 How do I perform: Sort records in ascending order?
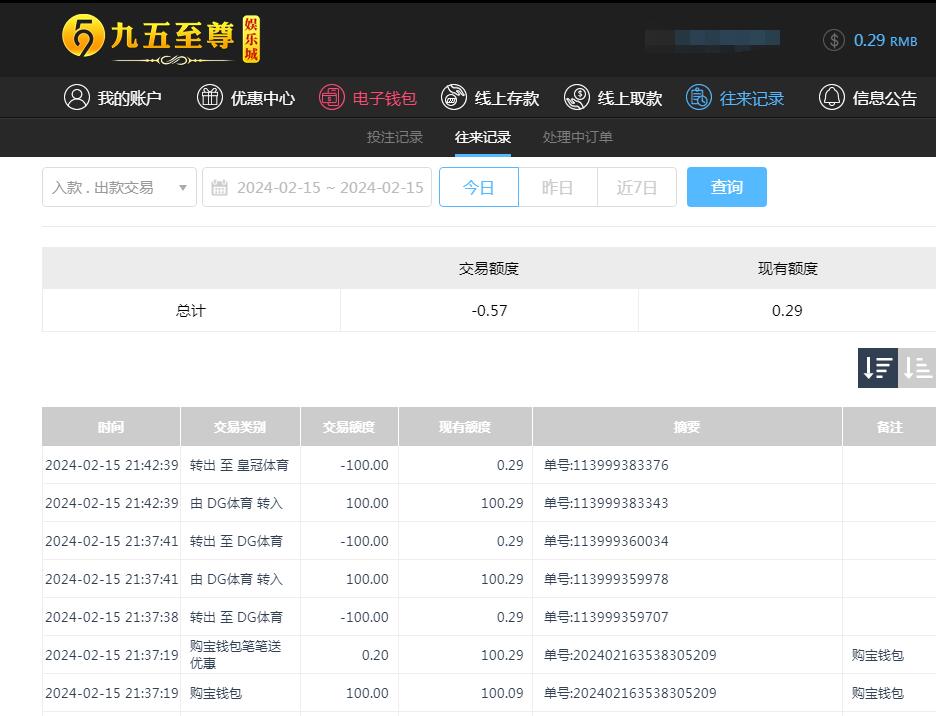point(917,368)
